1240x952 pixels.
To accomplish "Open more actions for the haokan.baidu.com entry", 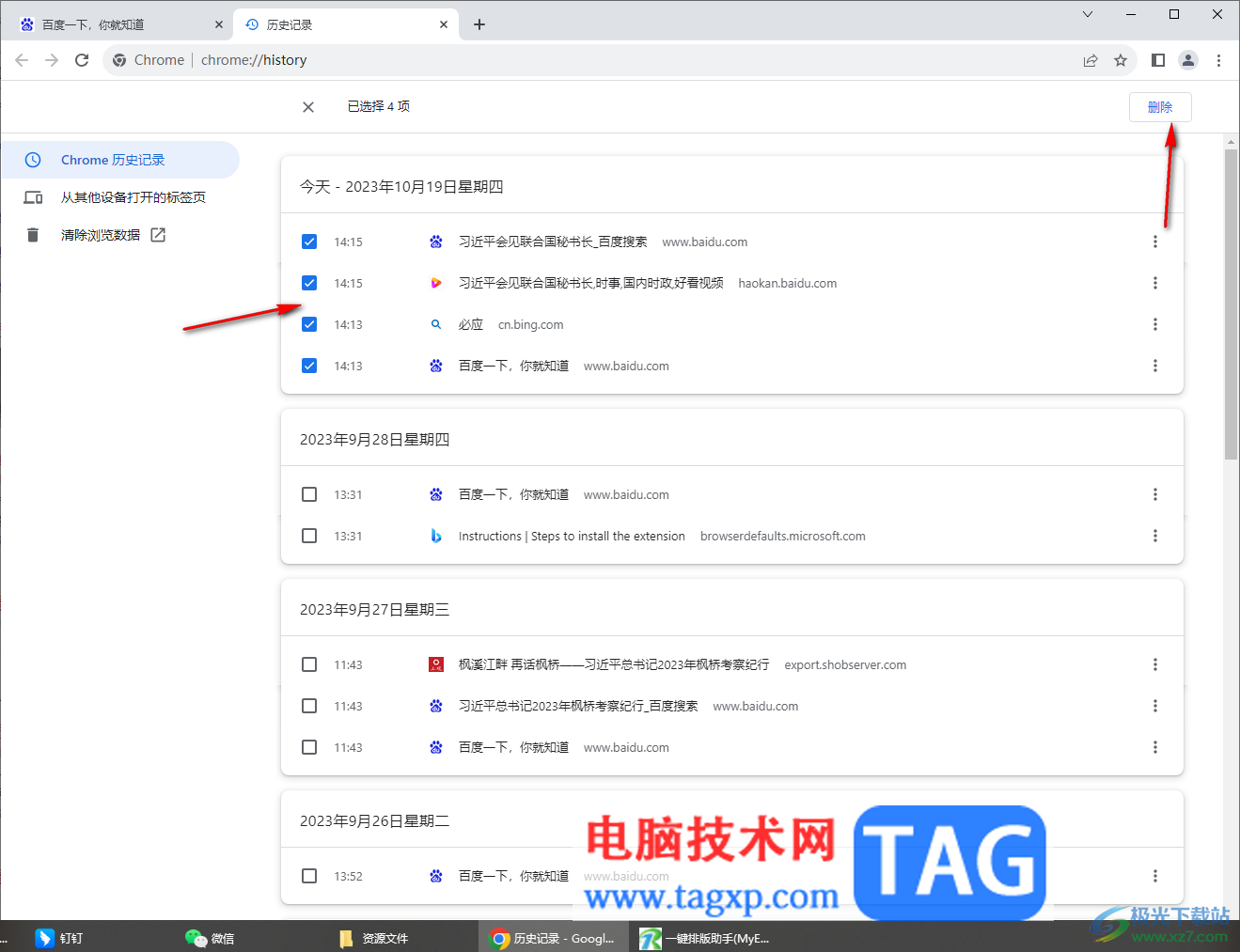I will (x=1154, y=283).
